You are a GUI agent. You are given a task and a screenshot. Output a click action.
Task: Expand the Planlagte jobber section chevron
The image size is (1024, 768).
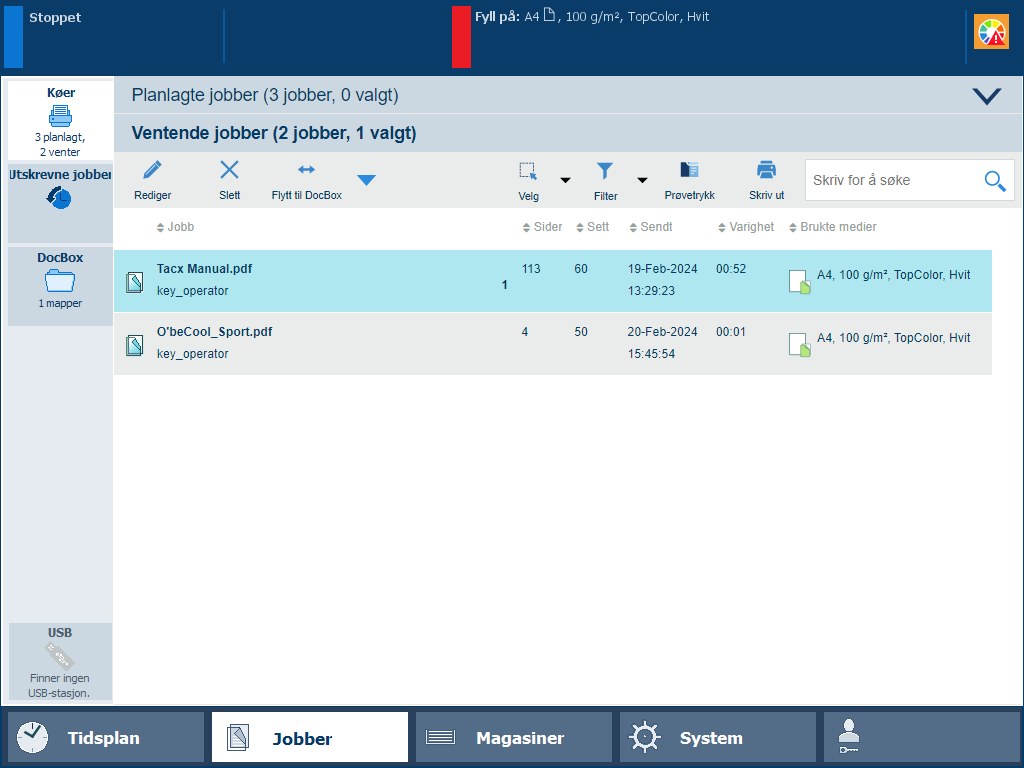987,97
